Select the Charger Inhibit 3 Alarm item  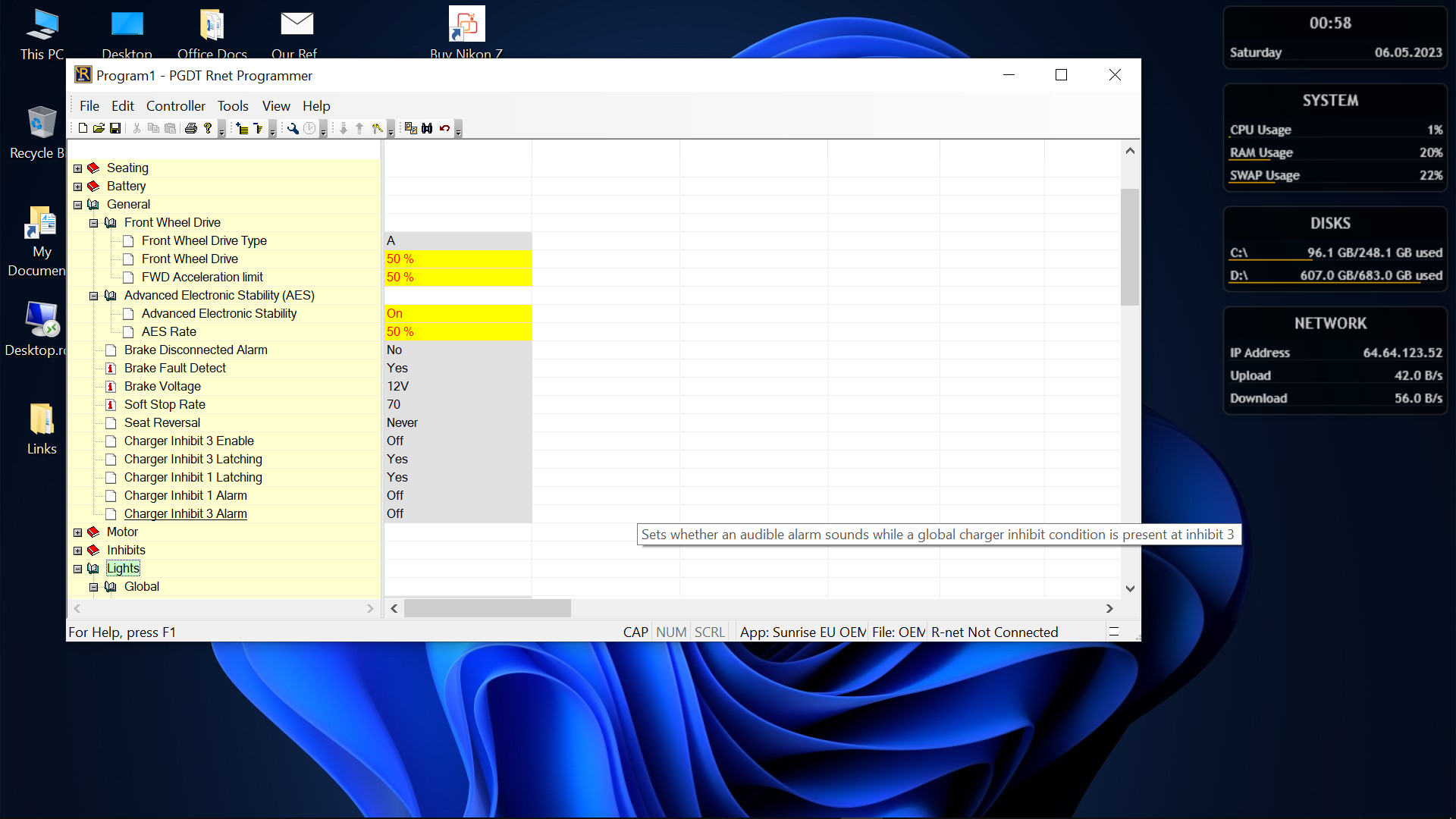point(185,514)
